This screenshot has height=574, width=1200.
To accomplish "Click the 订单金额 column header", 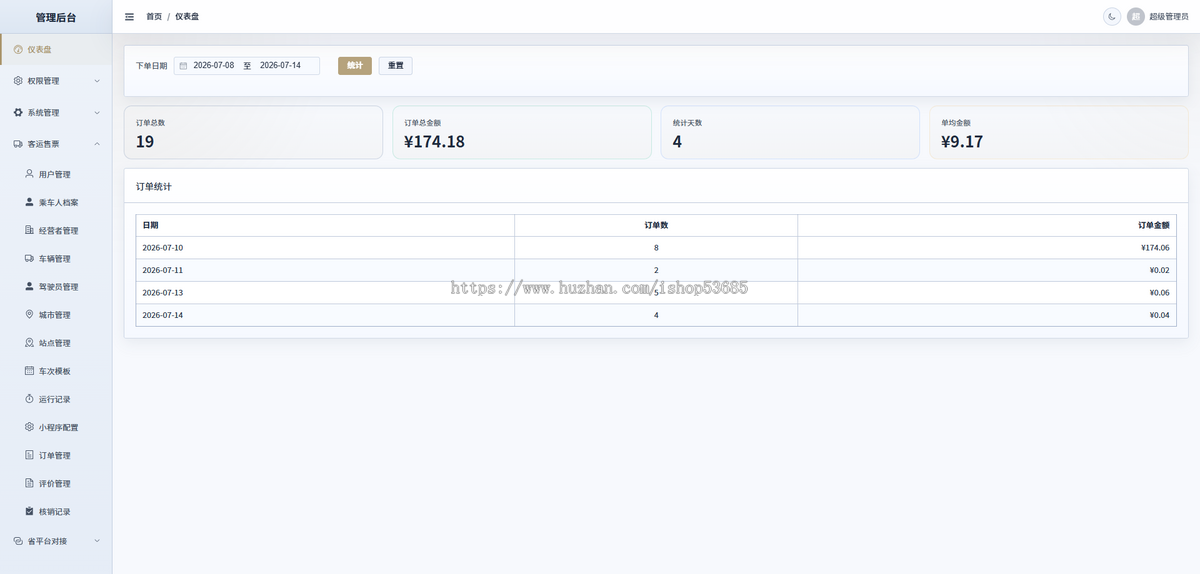I will coord(987,225).
